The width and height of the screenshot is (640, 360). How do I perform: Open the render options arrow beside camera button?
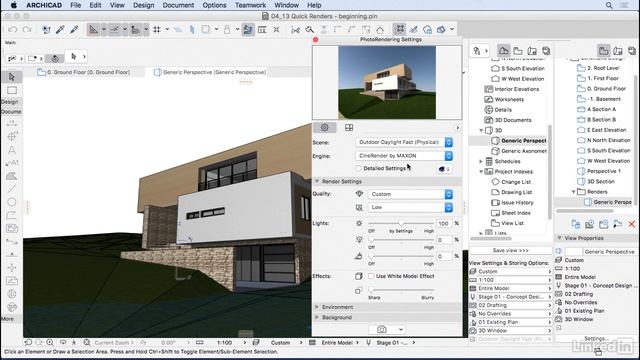[401, 329]
